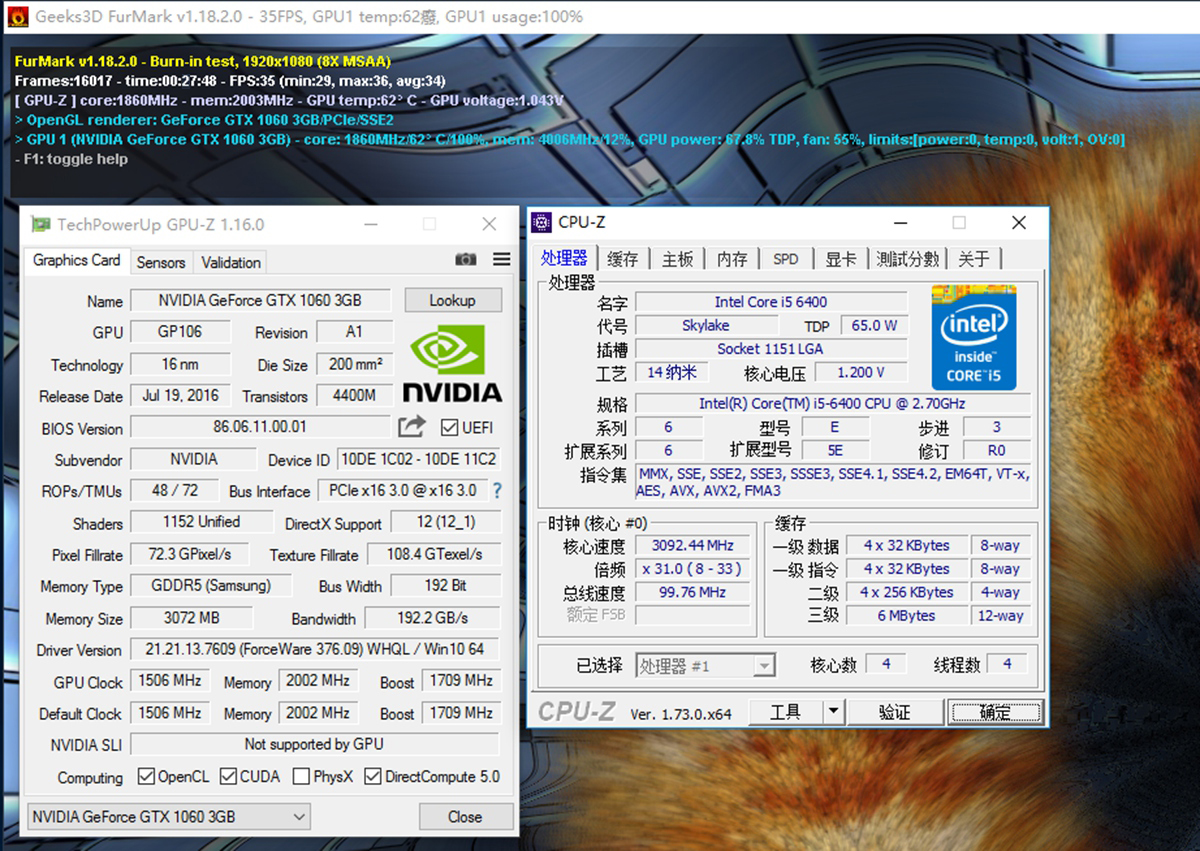
Task: Click the CPU-Z application icon in its titlebar
Action: pos(541,222)
